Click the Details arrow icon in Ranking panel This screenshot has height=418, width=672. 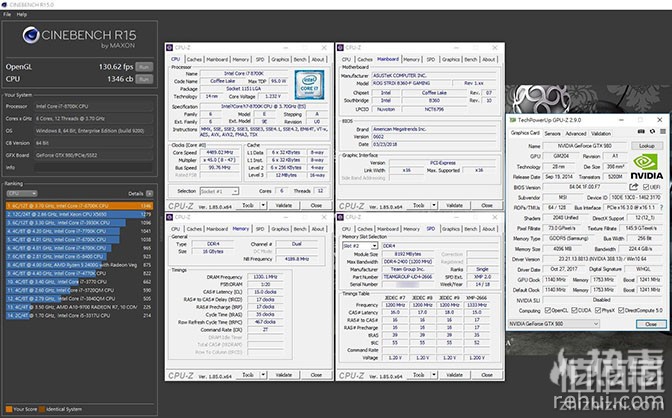tap(149, 193)
